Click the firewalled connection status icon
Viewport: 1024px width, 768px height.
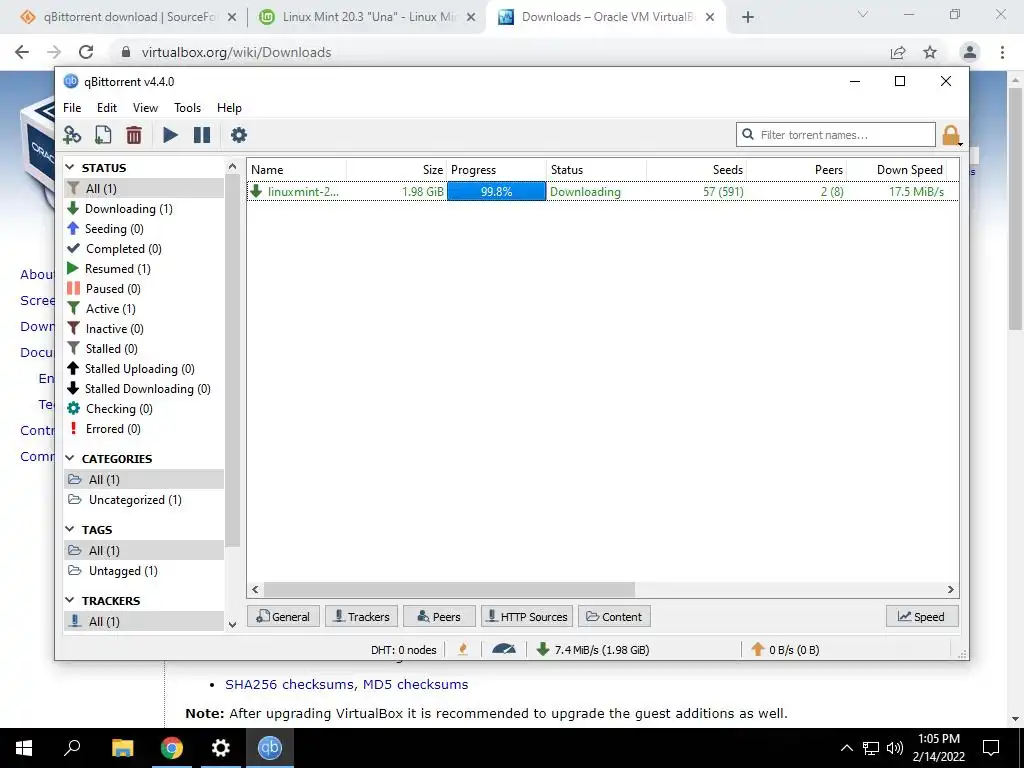463,649
